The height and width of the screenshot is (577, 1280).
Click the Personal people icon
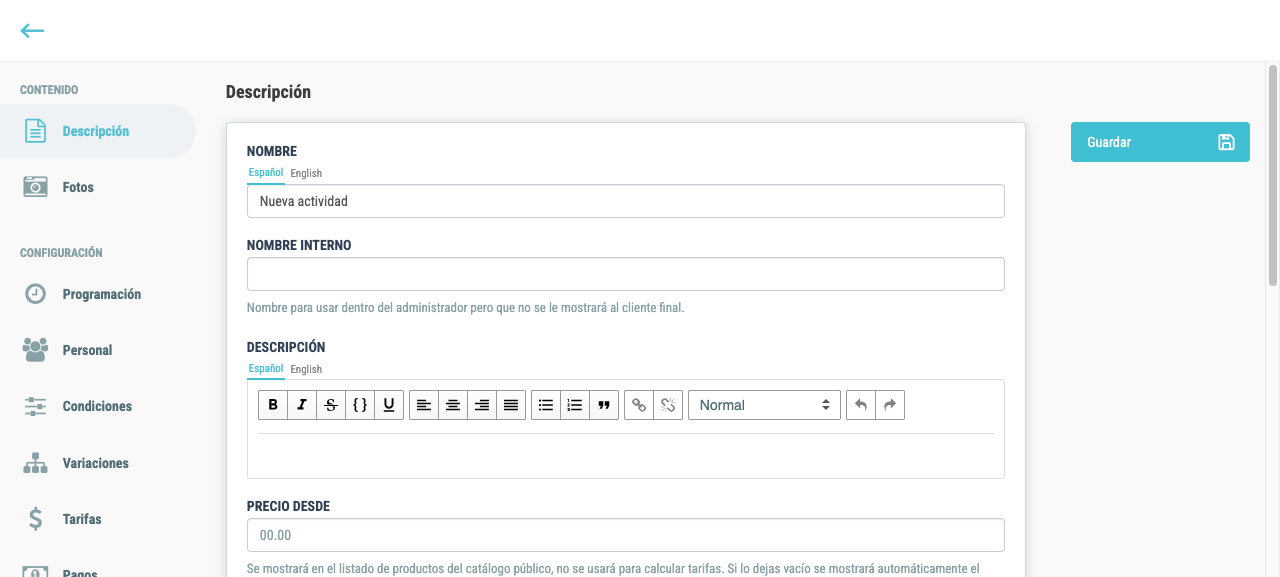coord(36,350)
